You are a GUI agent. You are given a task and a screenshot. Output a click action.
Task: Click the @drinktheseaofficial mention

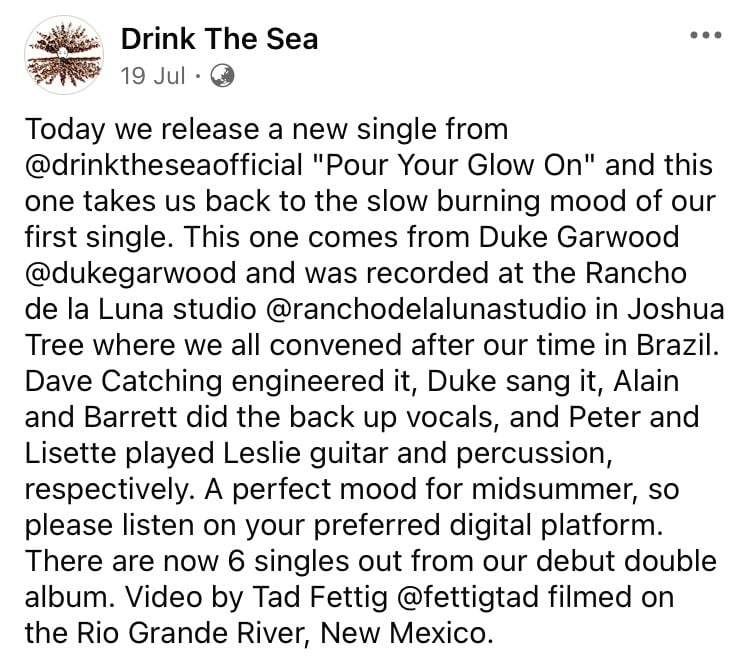(x=164, y=165)
